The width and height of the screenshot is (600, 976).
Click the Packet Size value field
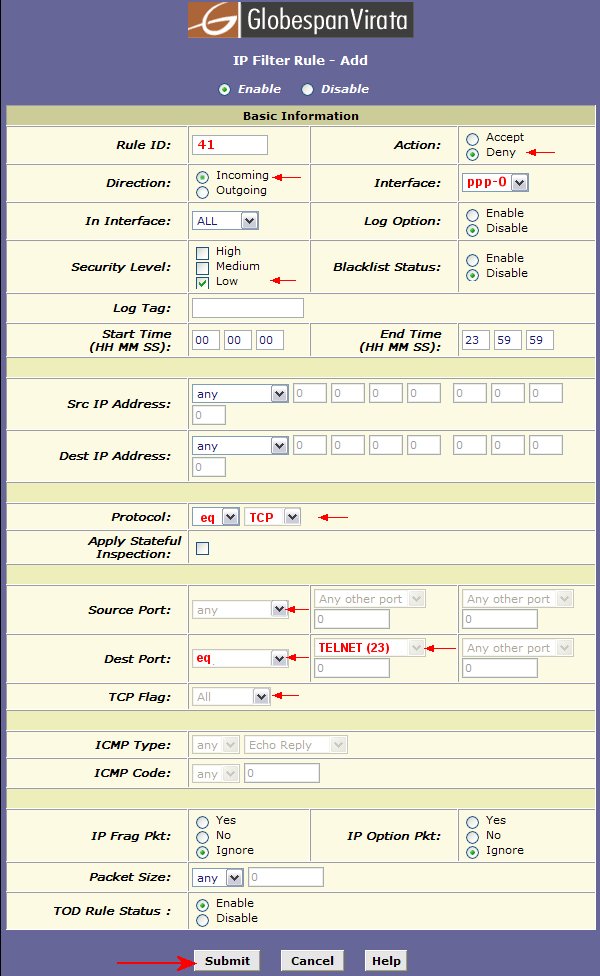coord(286,877)
